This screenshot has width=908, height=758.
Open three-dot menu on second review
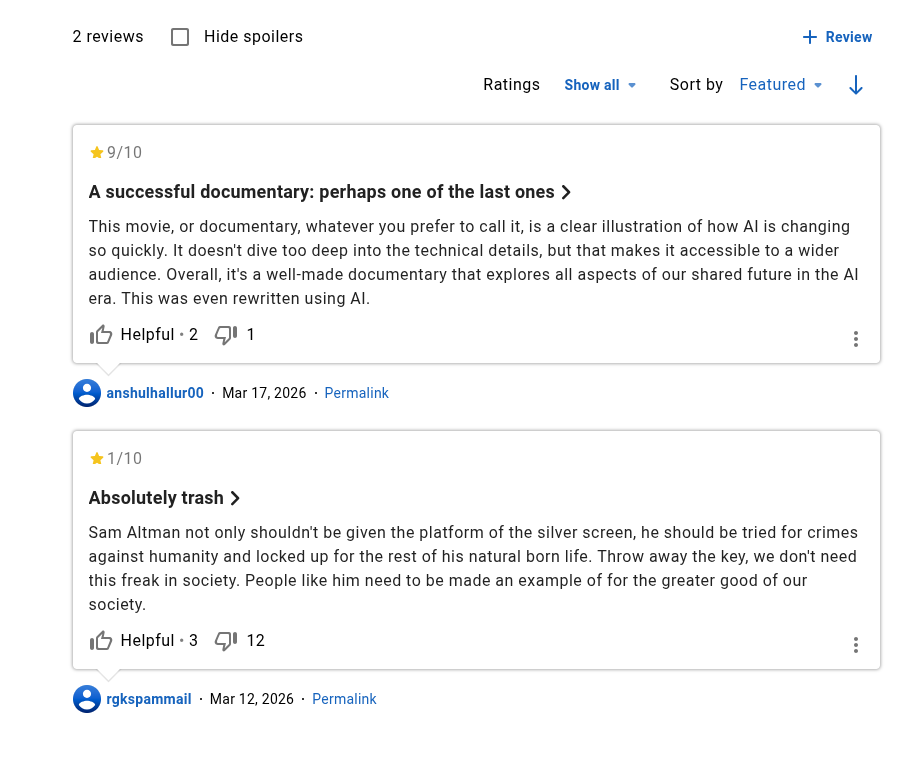tap(856, 645)
